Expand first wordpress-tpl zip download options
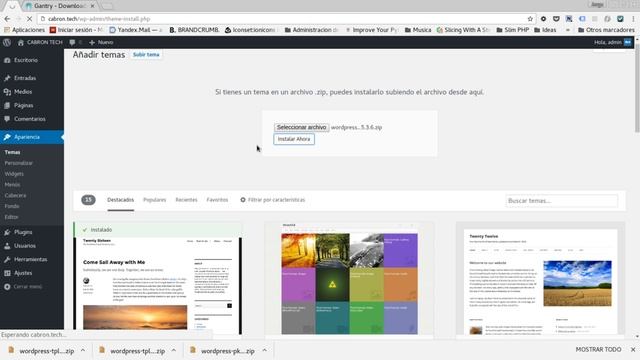 (83, 351)
